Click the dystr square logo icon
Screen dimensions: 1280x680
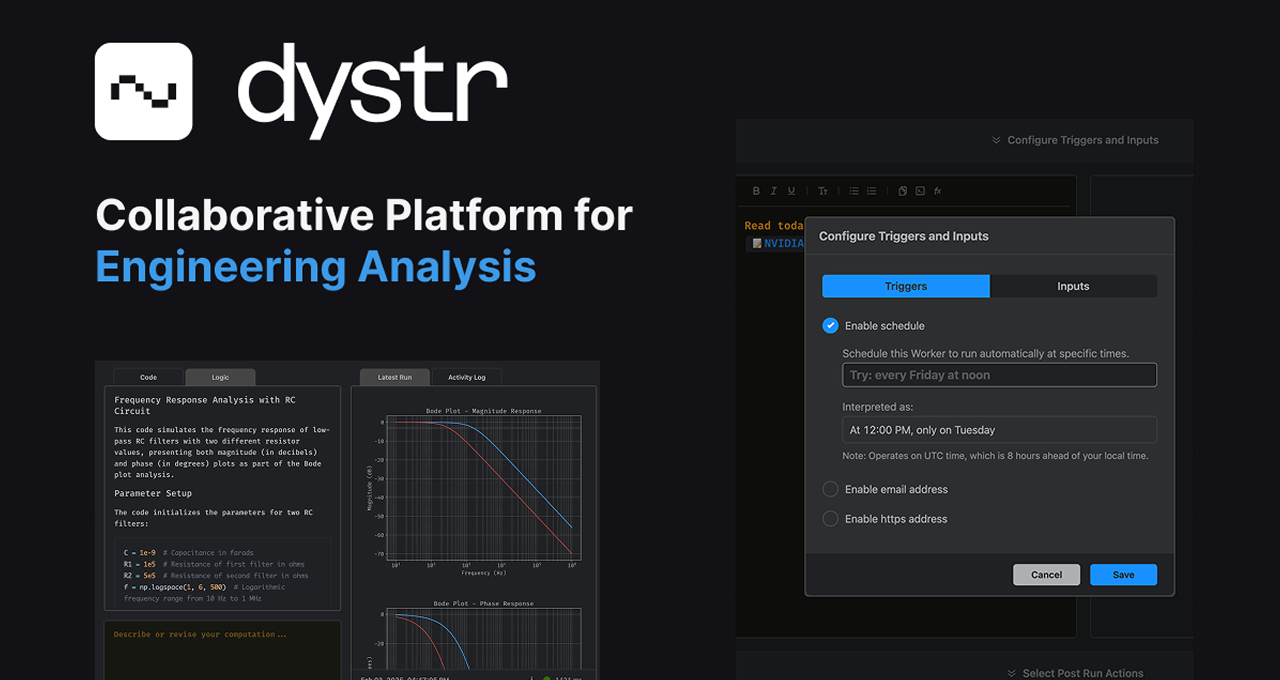pos(143,91)
